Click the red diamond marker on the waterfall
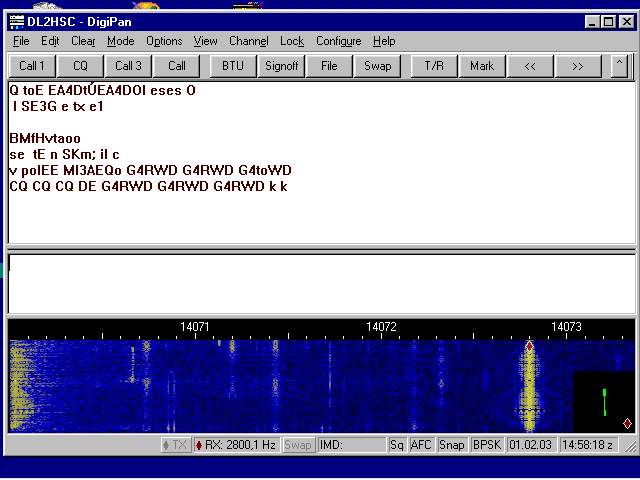640x480 pixels. (x=529, y=346)
